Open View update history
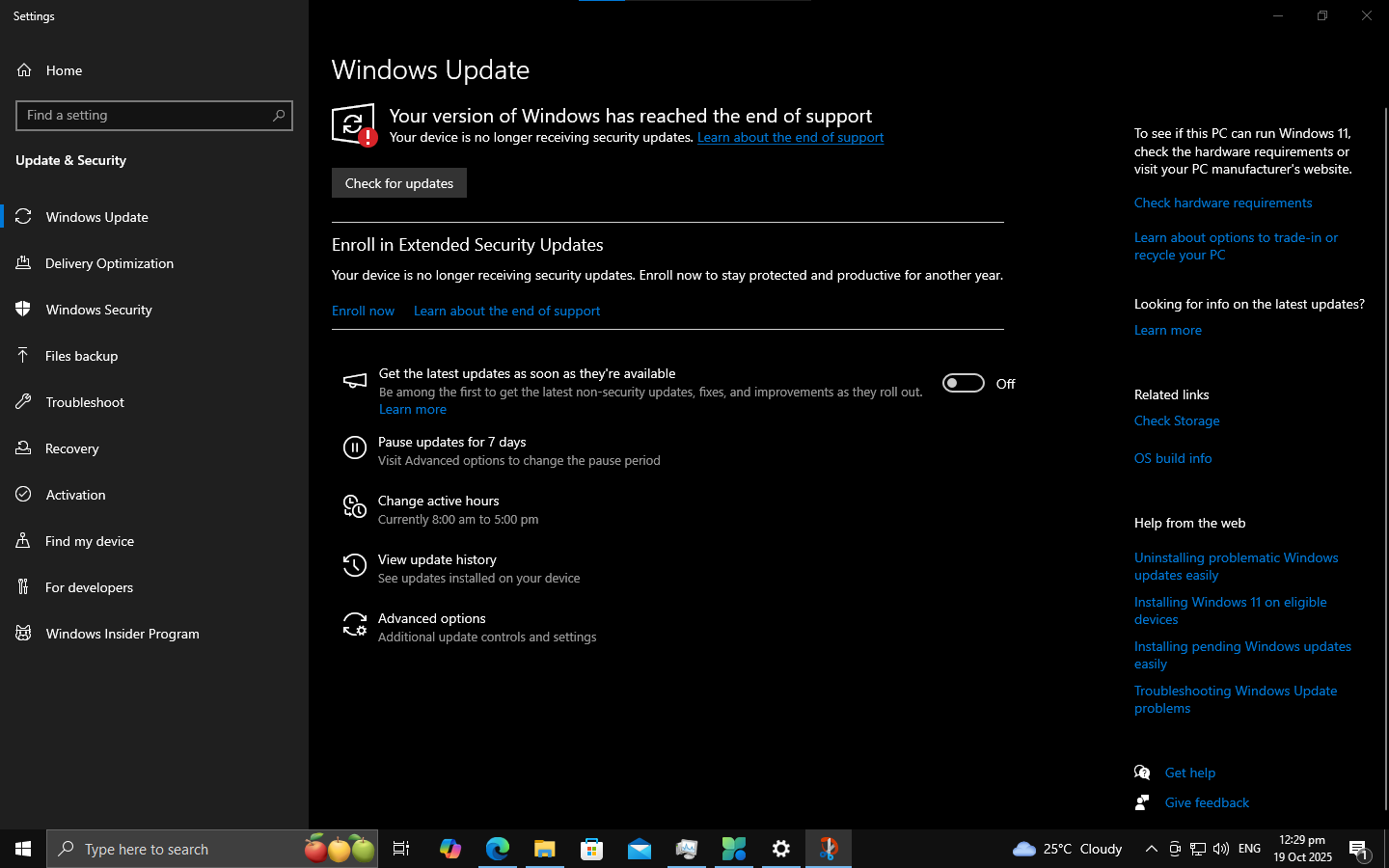Image resolution: width=1389 pixels, height=868 pixels. coord(437,559)
